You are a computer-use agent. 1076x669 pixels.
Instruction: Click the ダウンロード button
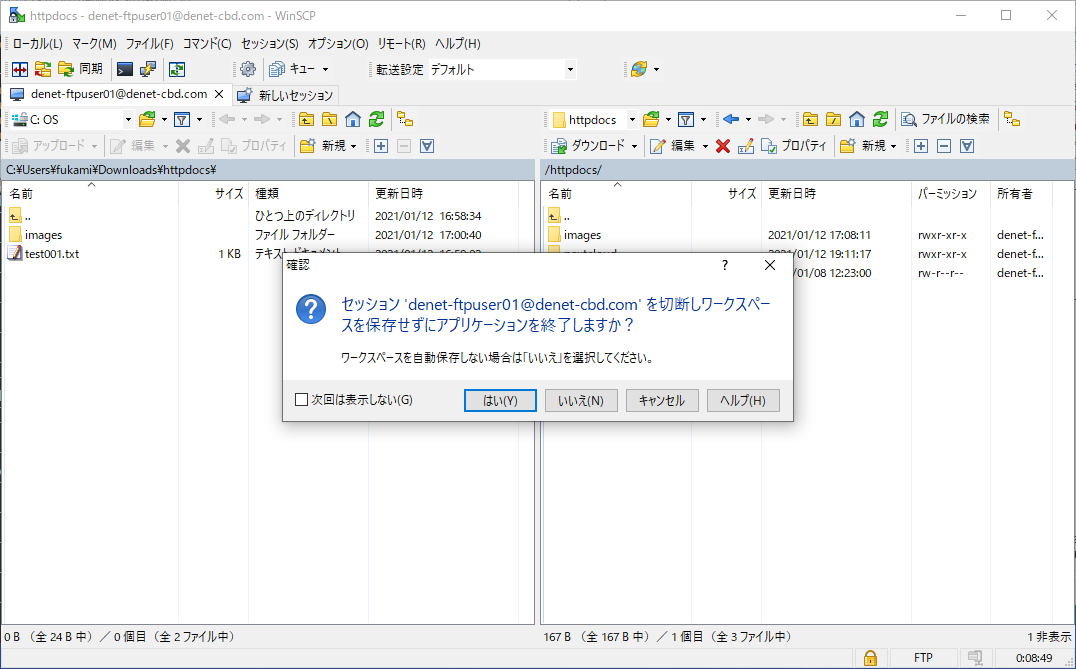(x=589, y=145)
